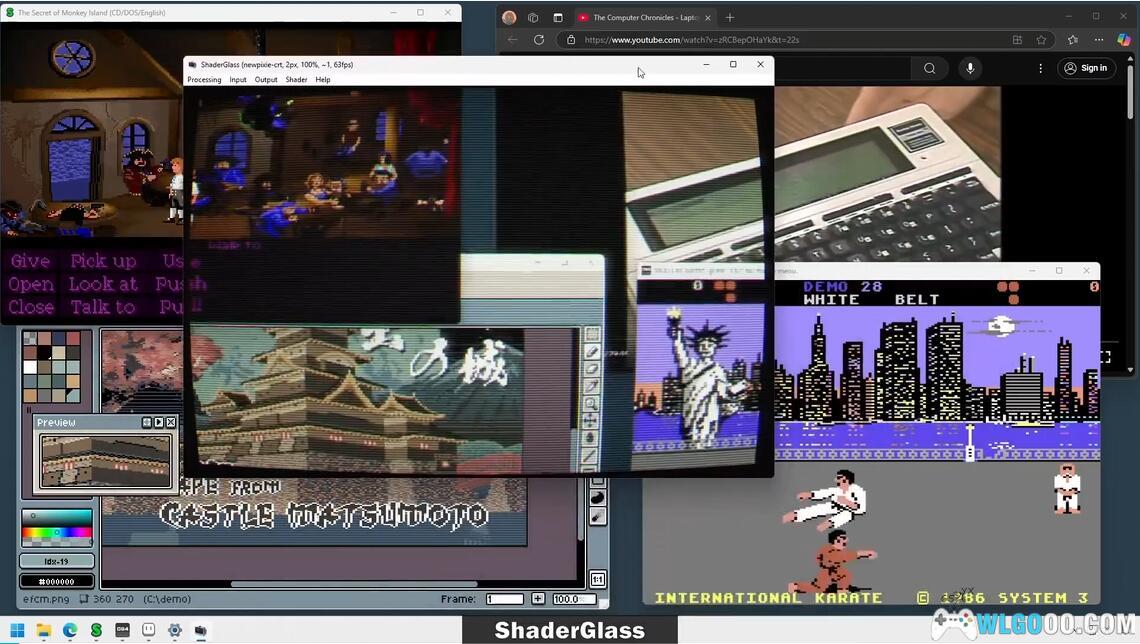Screen dimensions: 1140x644
Task: Click the plus button next to Frame field
Action: 538,599
